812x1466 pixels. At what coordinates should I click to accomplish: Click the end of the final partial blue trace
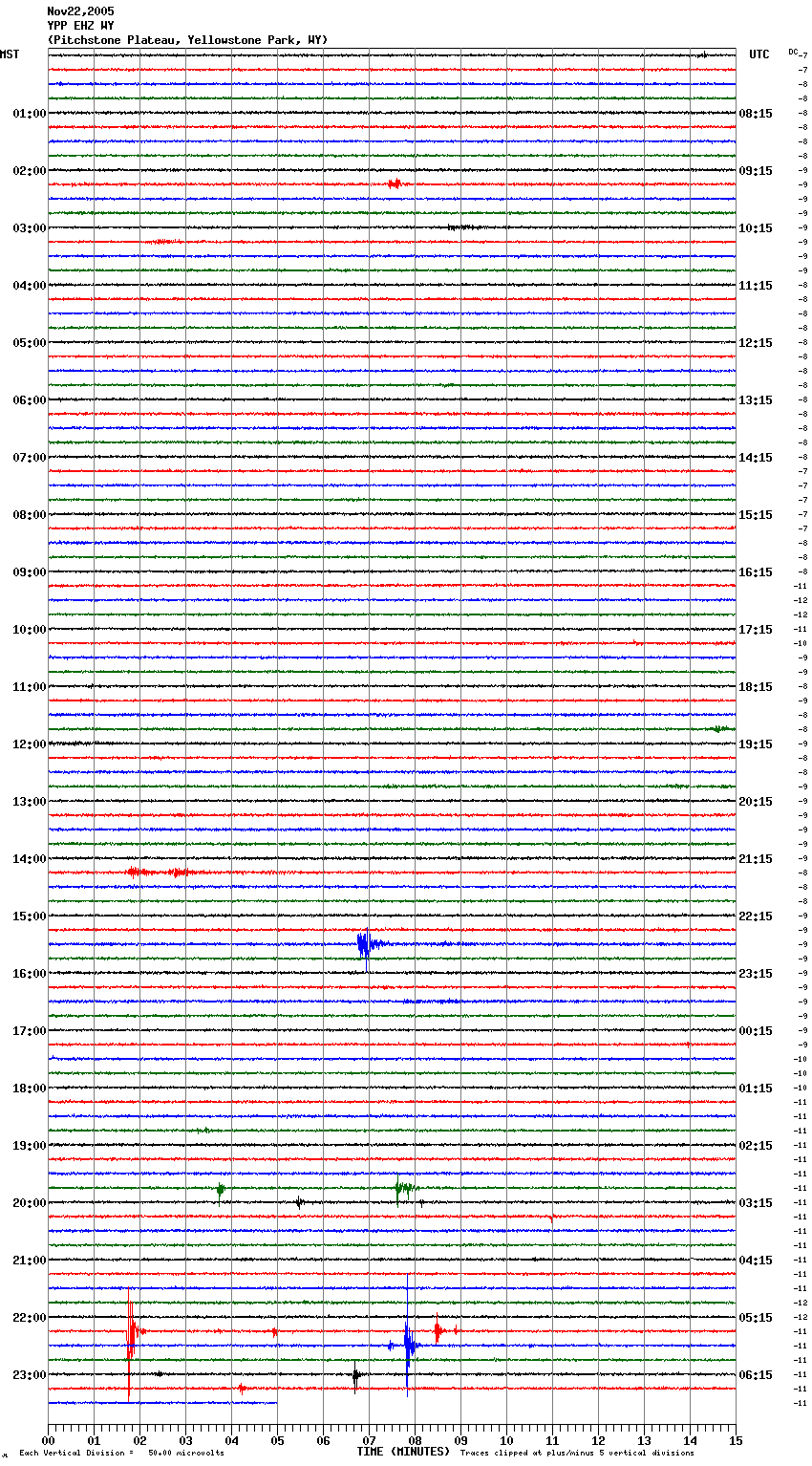point(276,1403)
